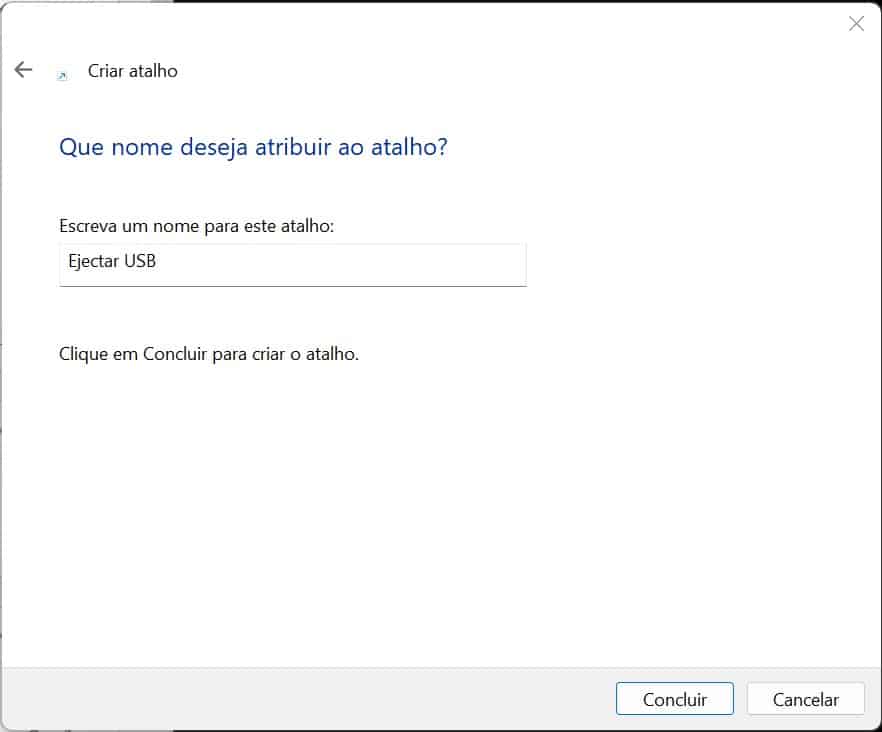Image resolution: width=882 pixels, height=732 pixels.
Task: Click the 'Criar atalho' window title text
Action: tap(133, 71)
